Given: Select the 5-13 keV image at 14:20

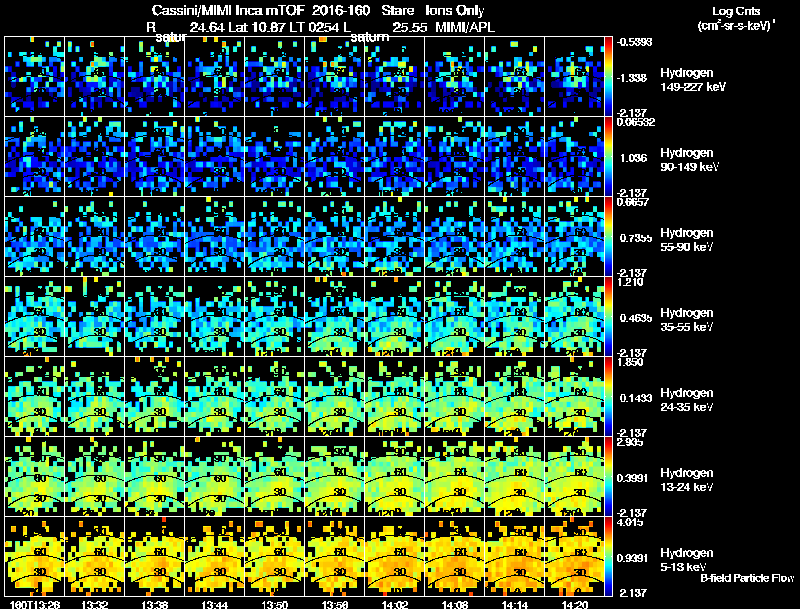Looking at the screenshot, I should [x=574, y=556].
